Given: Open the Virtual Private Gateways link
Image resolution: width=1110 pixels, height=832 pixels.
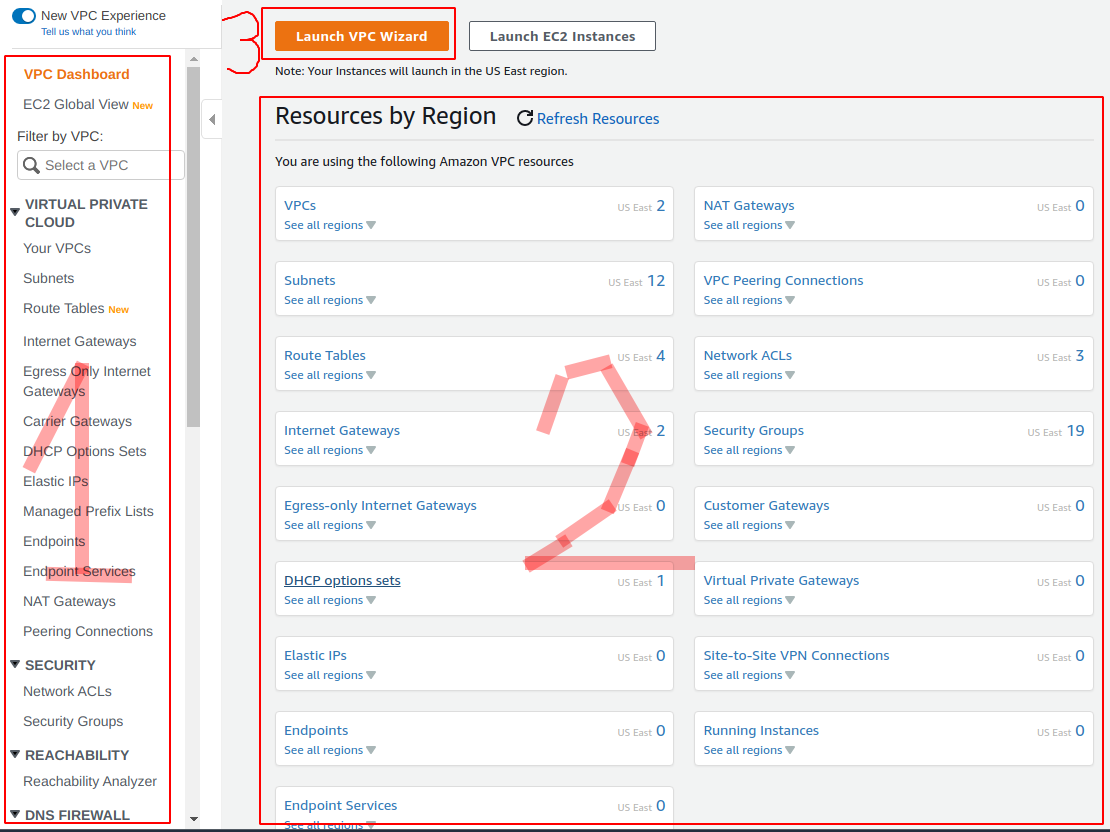Looking at the screenshot, I should pos(781,581).
